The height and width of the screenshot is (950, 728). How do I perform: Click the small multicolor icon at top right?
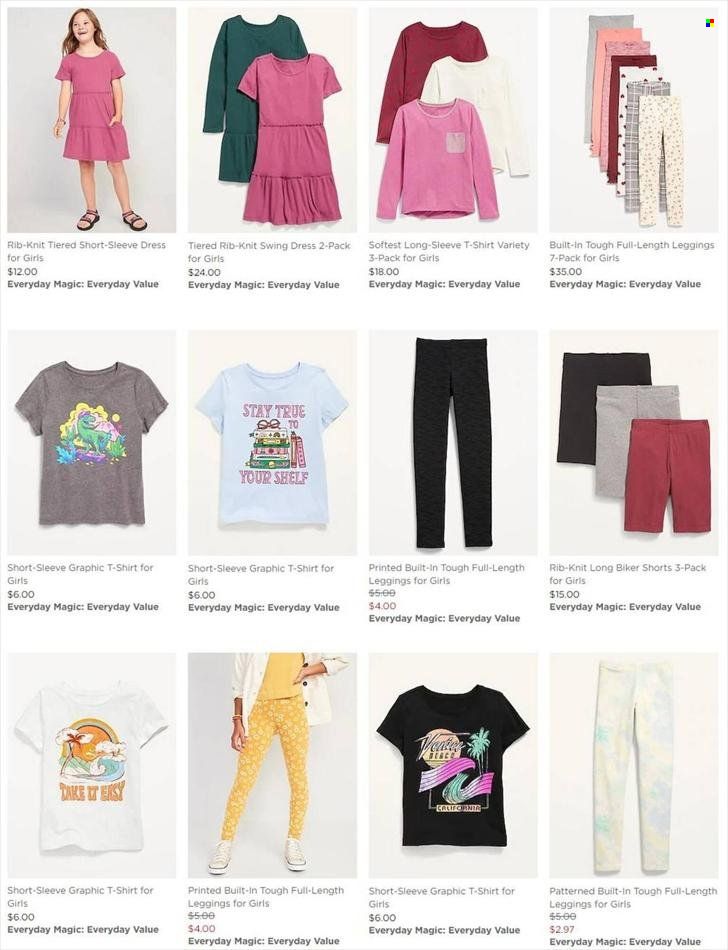tap(709, 23)
